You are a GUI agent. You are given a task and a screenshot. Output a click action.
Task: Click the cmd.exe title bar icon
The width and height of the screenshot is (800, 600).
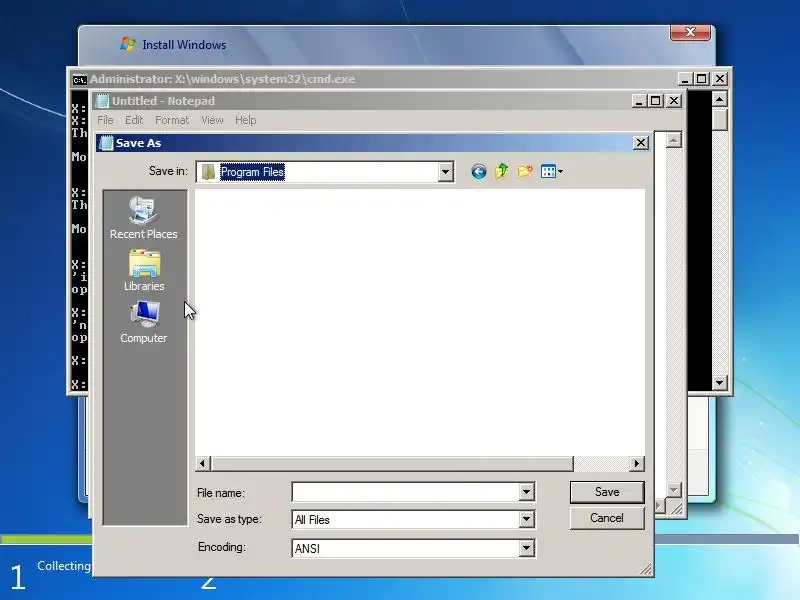(79, 80)
